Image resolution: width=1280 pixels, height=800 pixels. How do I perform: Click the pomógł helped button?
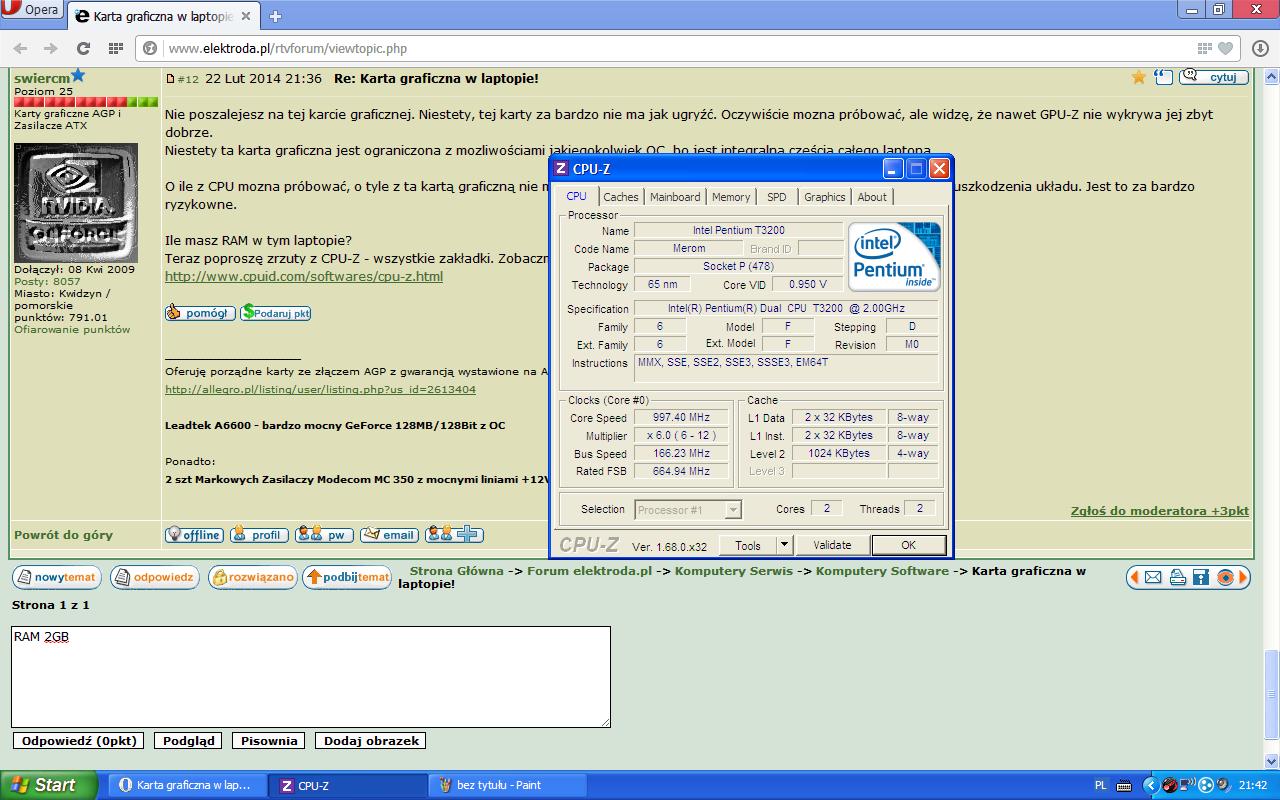[200, 313]
